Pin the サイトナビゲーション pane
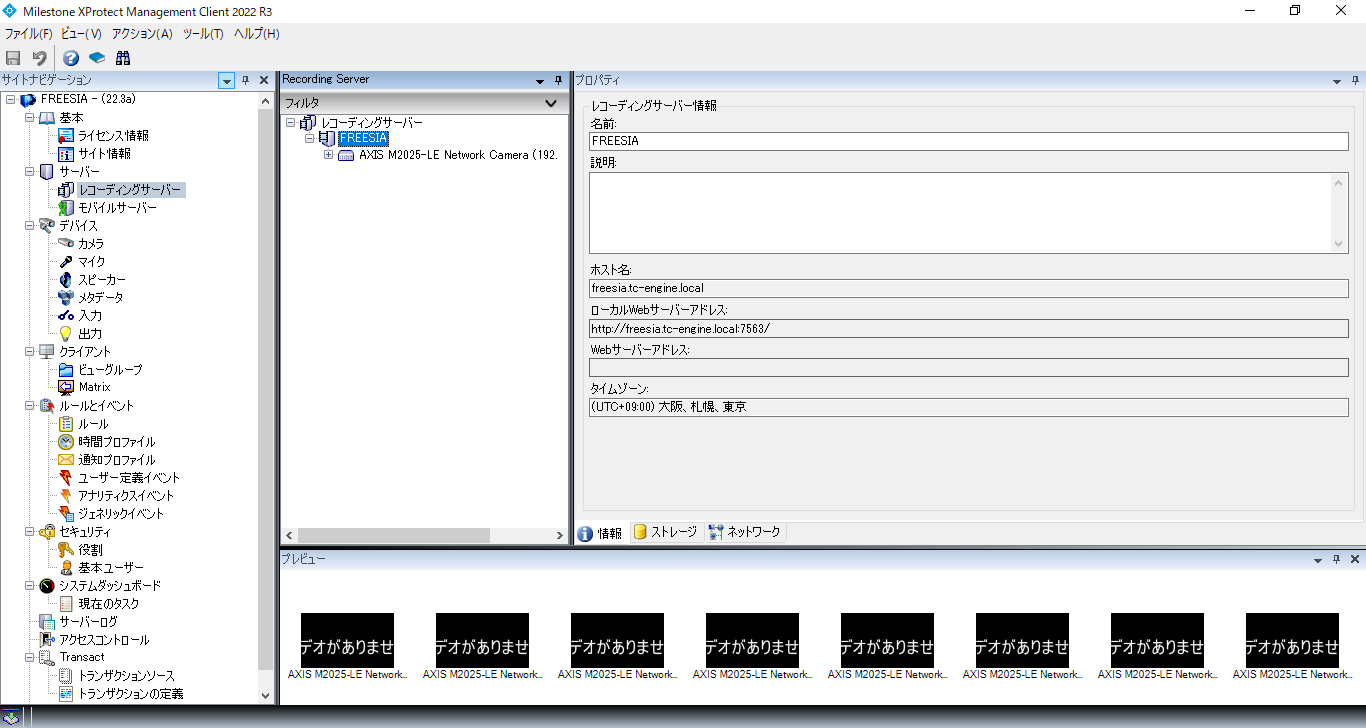 click(x=246, y=80)
